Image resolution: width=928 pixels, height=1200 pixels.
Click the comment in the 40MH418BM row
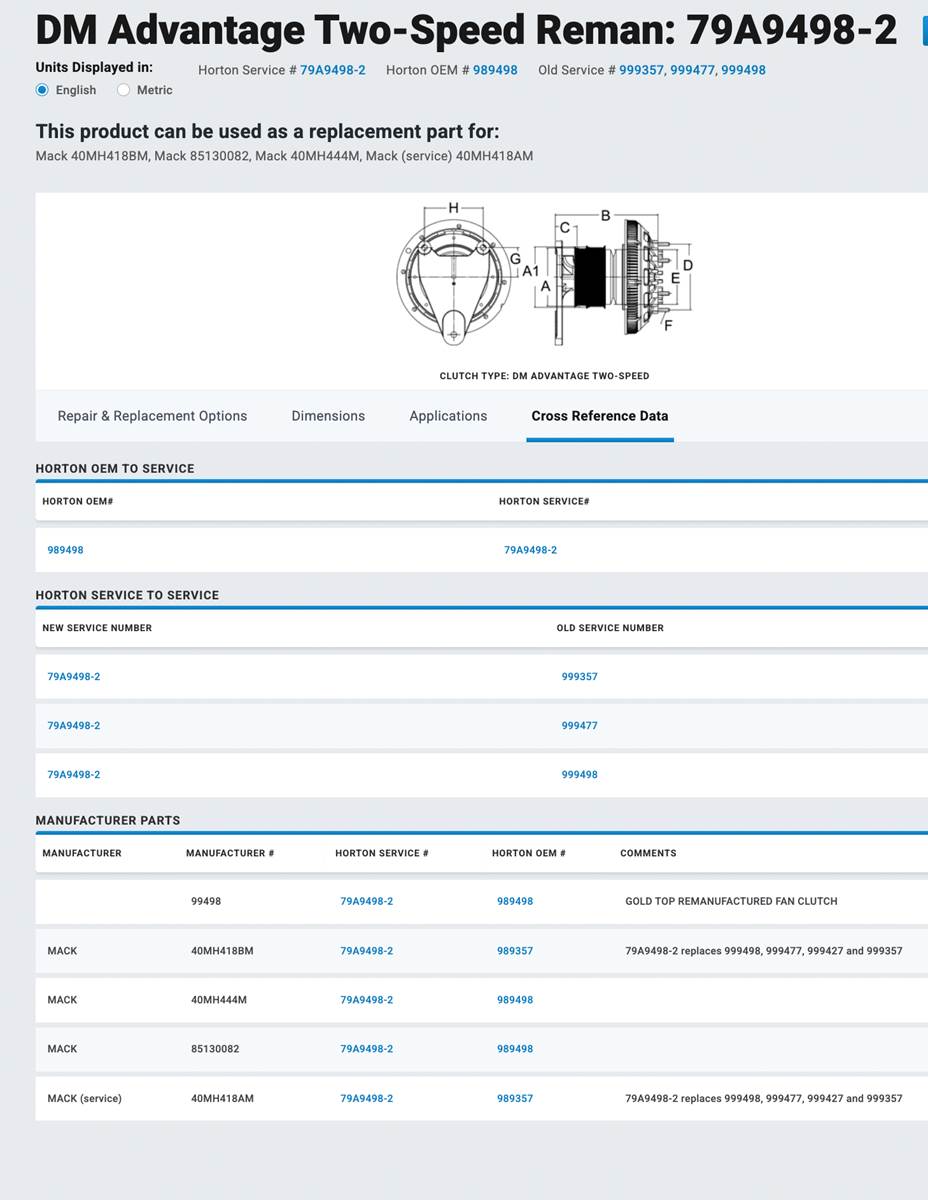(764, 951)
